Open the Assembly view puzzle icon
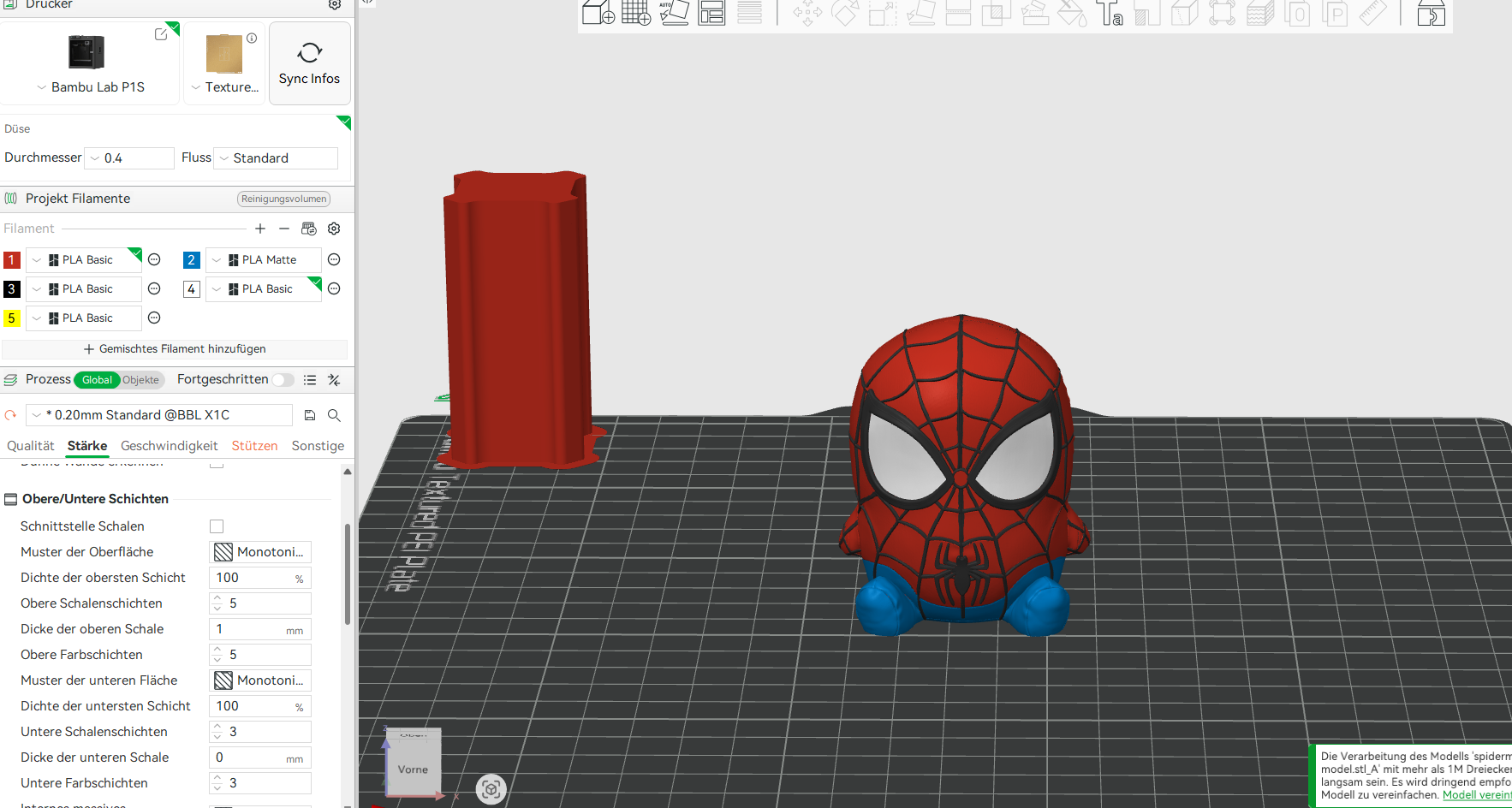Viewport: 1512px width, 808px height. [x=1431, y=12]
